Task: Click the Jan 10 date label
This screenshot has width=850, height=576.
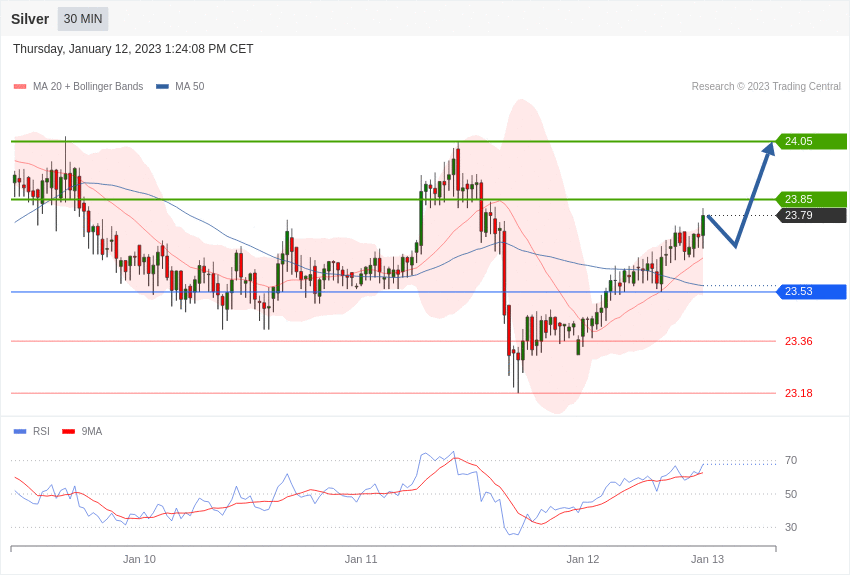Action: 139,559
